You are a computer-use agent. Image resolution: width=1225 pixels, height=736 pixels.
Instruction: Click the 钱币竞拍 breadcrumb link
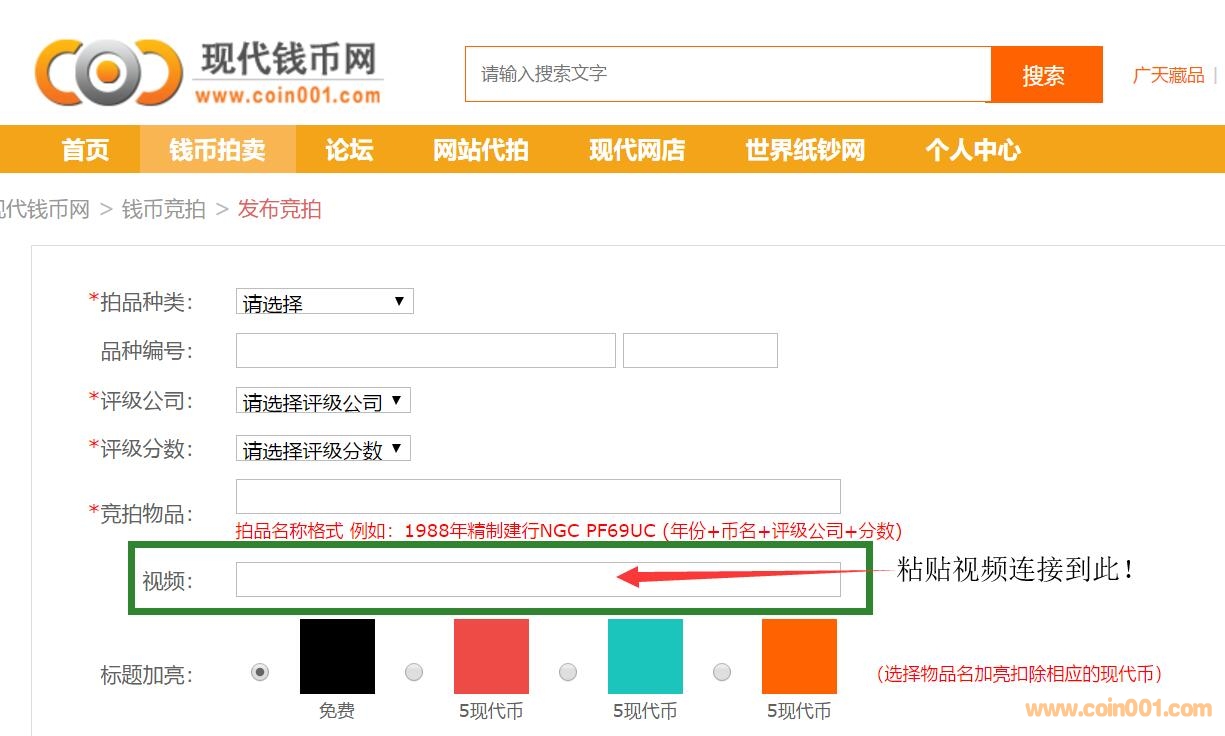pyautogui.click(x=163, y=209)
